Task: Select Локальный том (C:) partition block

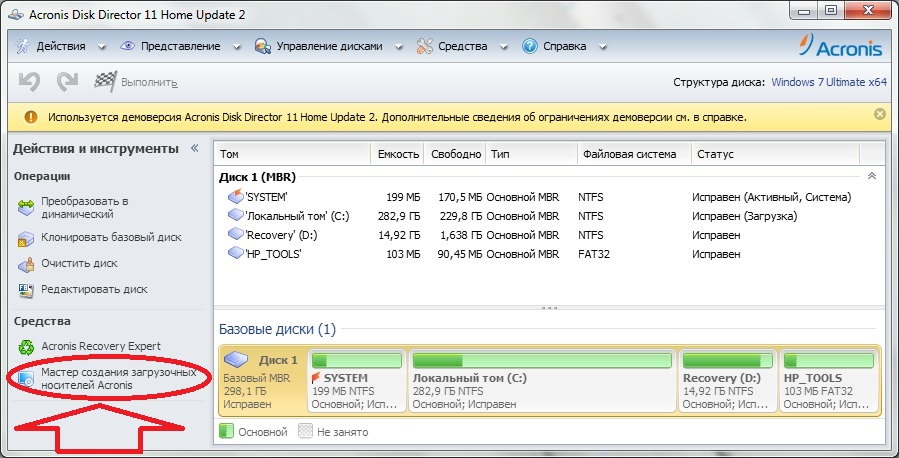Action: click(x=542, y=381)
